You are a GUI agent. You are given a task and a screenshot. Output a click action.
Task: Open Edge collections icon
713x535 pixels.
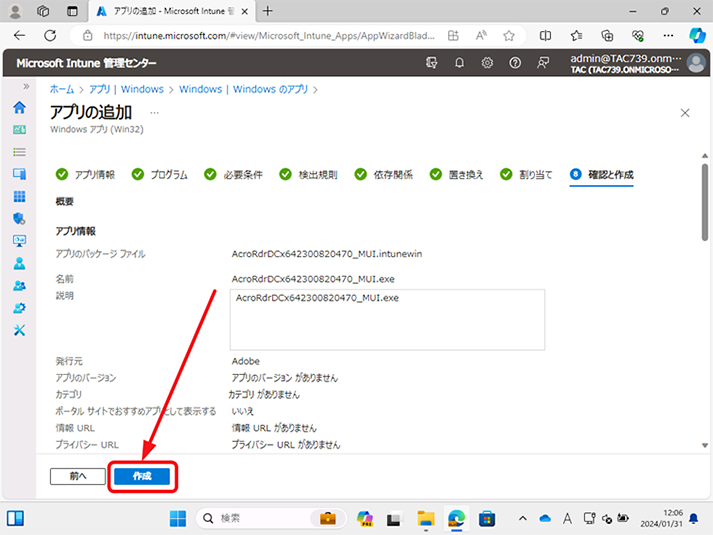[607, 35]
